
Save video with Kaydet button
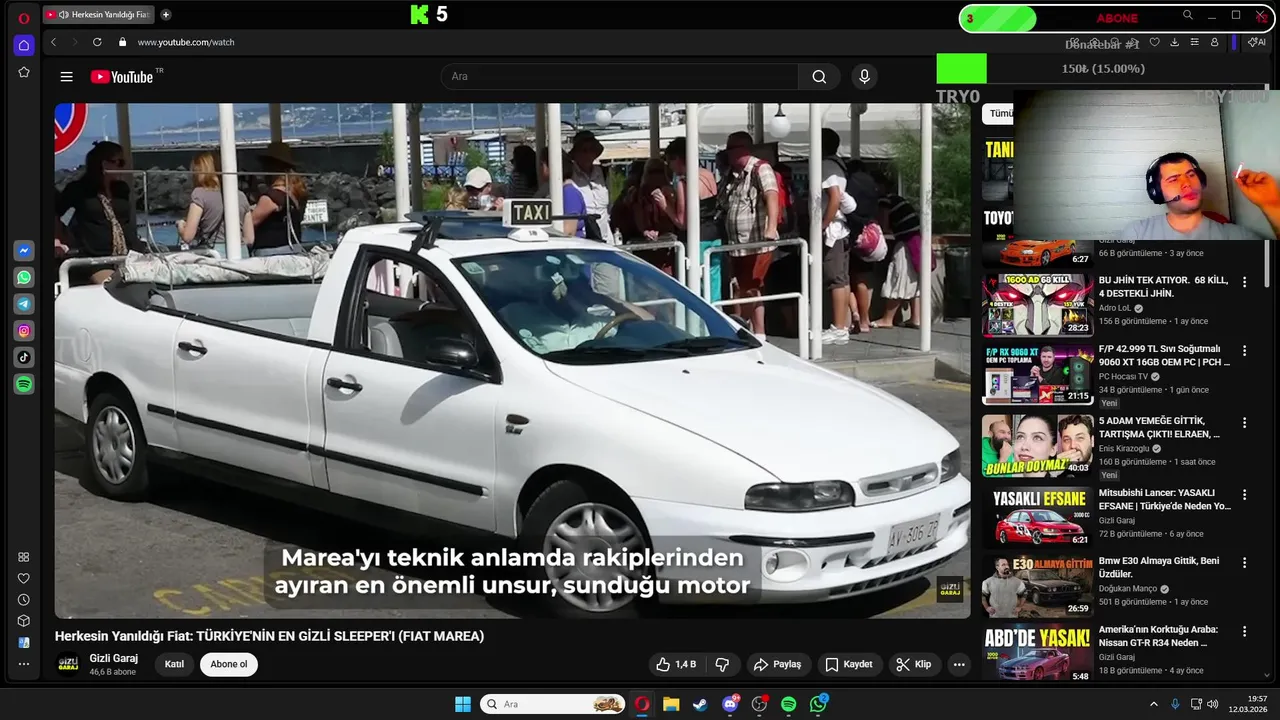(848, 664)
